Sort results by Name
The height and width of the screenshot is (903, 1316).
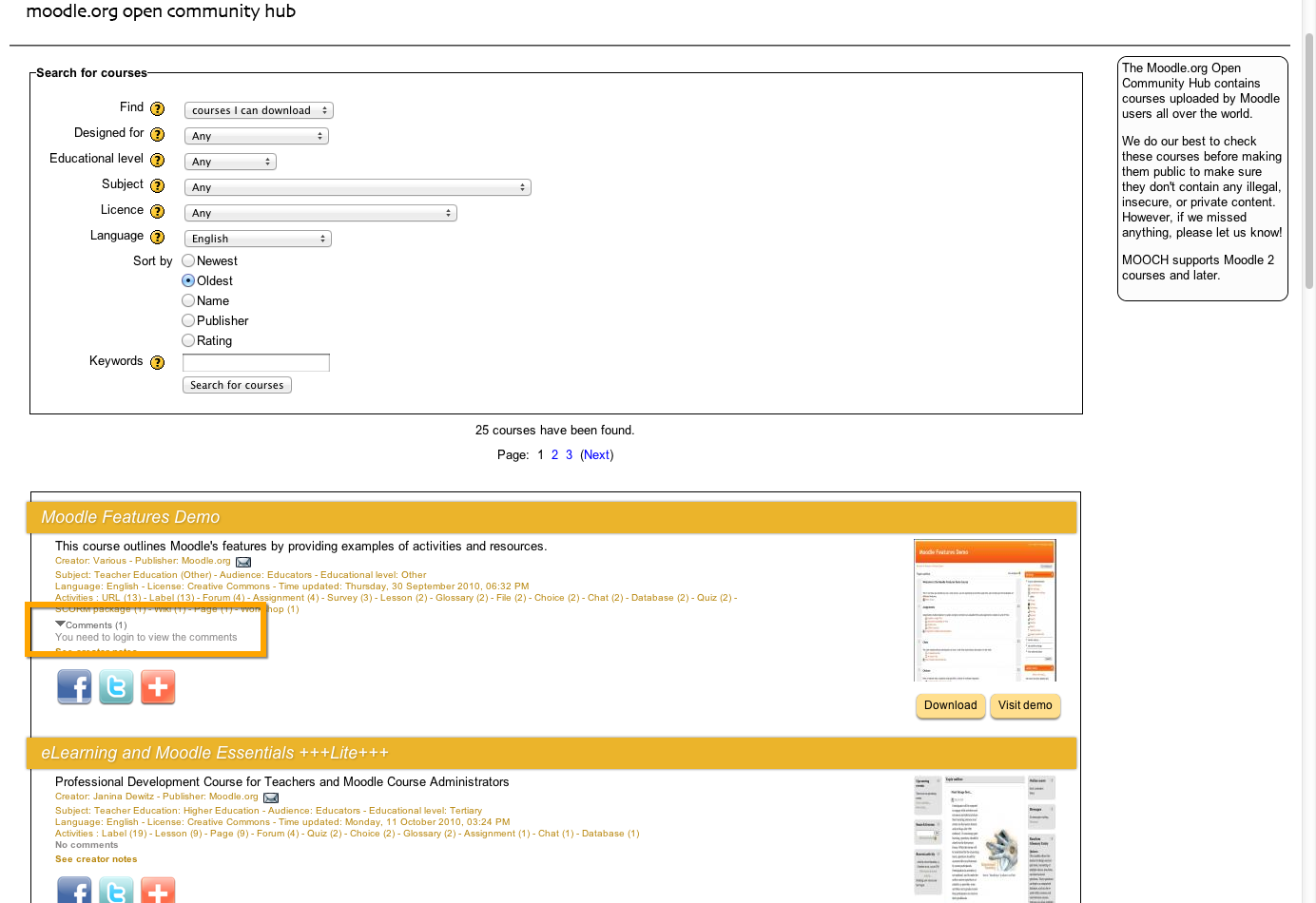(x=188, y=300)
